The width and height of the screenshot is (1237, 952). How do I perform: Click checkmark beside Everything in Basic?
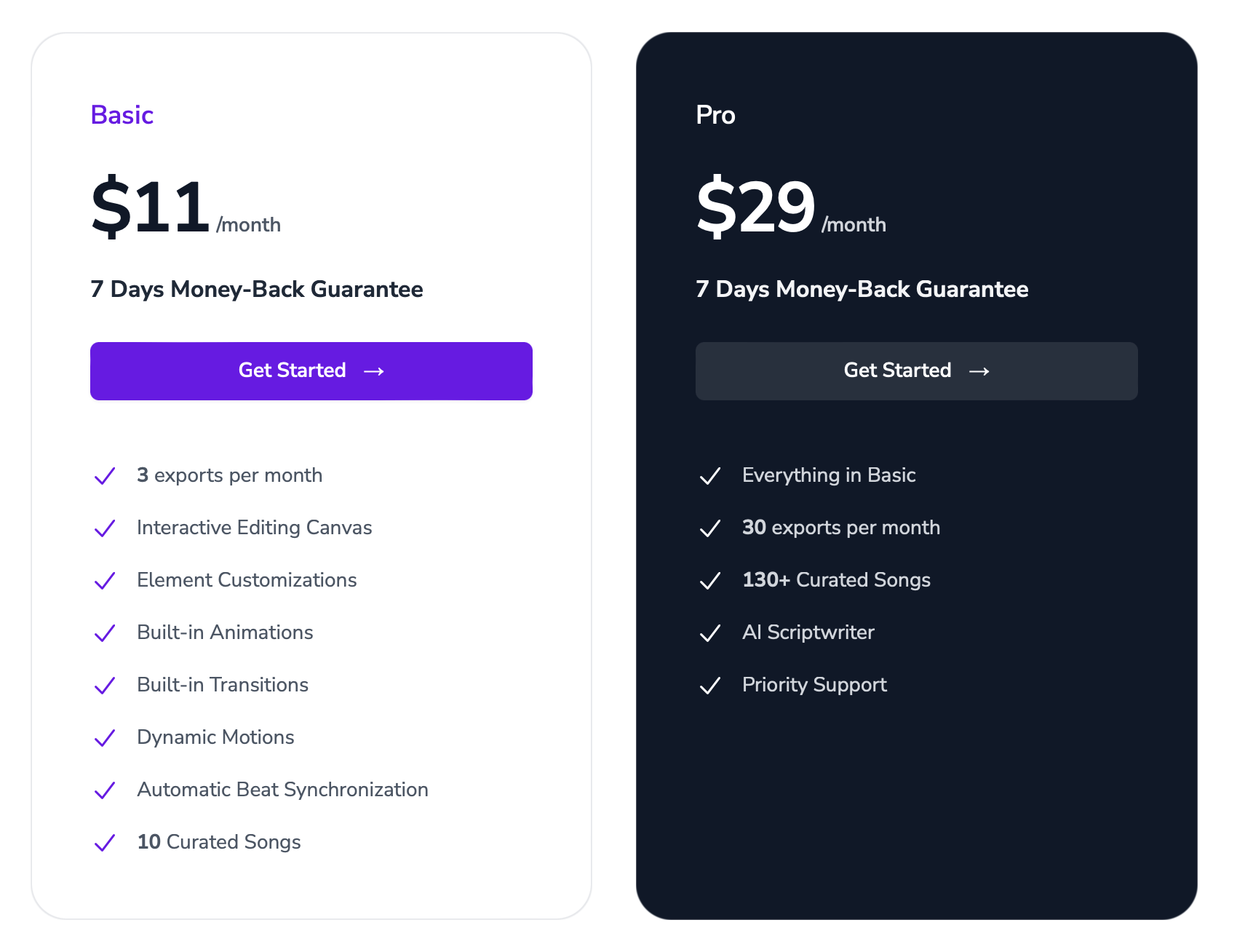coord(710,476)
